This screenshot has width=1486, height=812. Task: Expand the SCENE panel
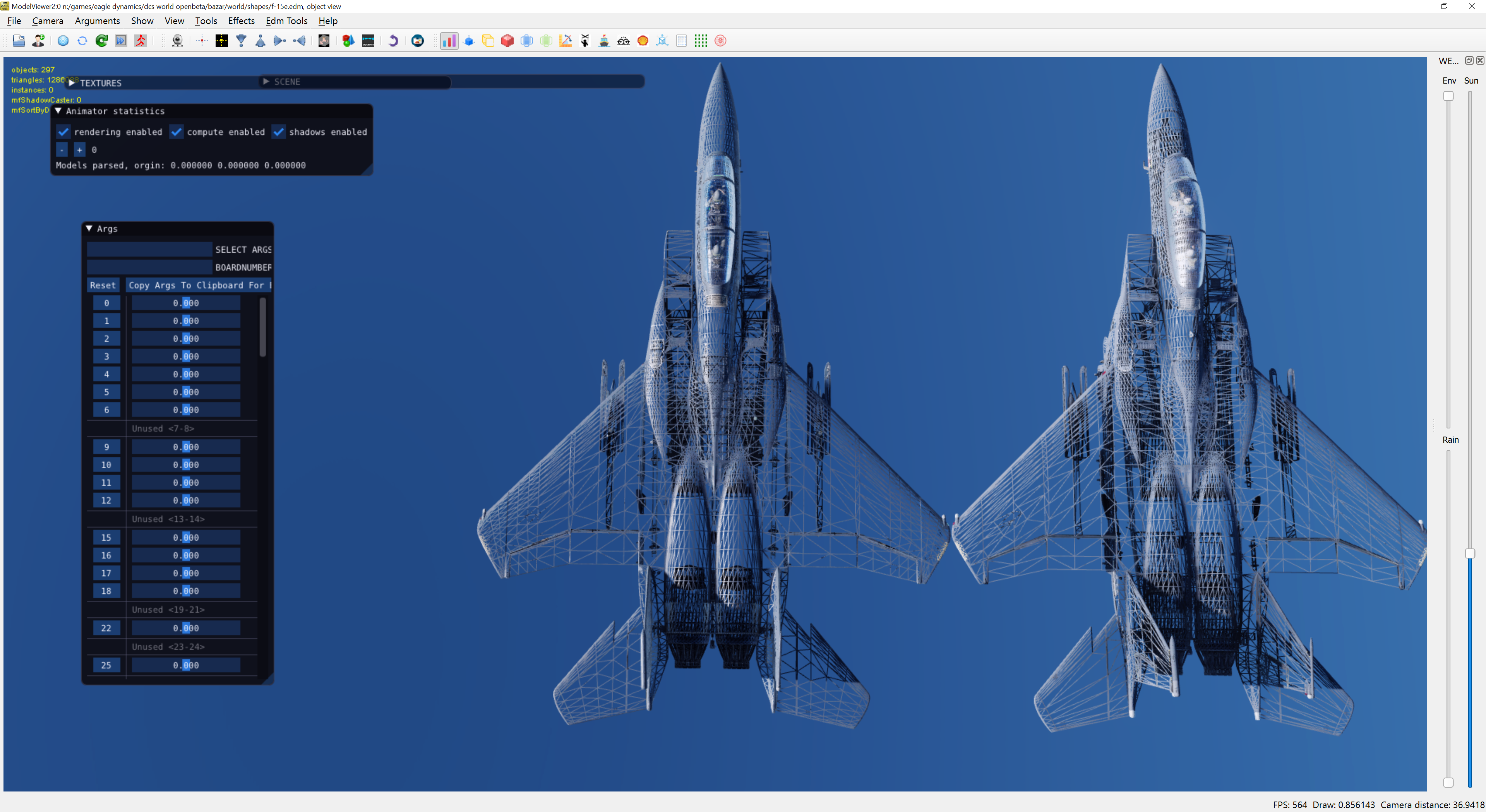266,82
